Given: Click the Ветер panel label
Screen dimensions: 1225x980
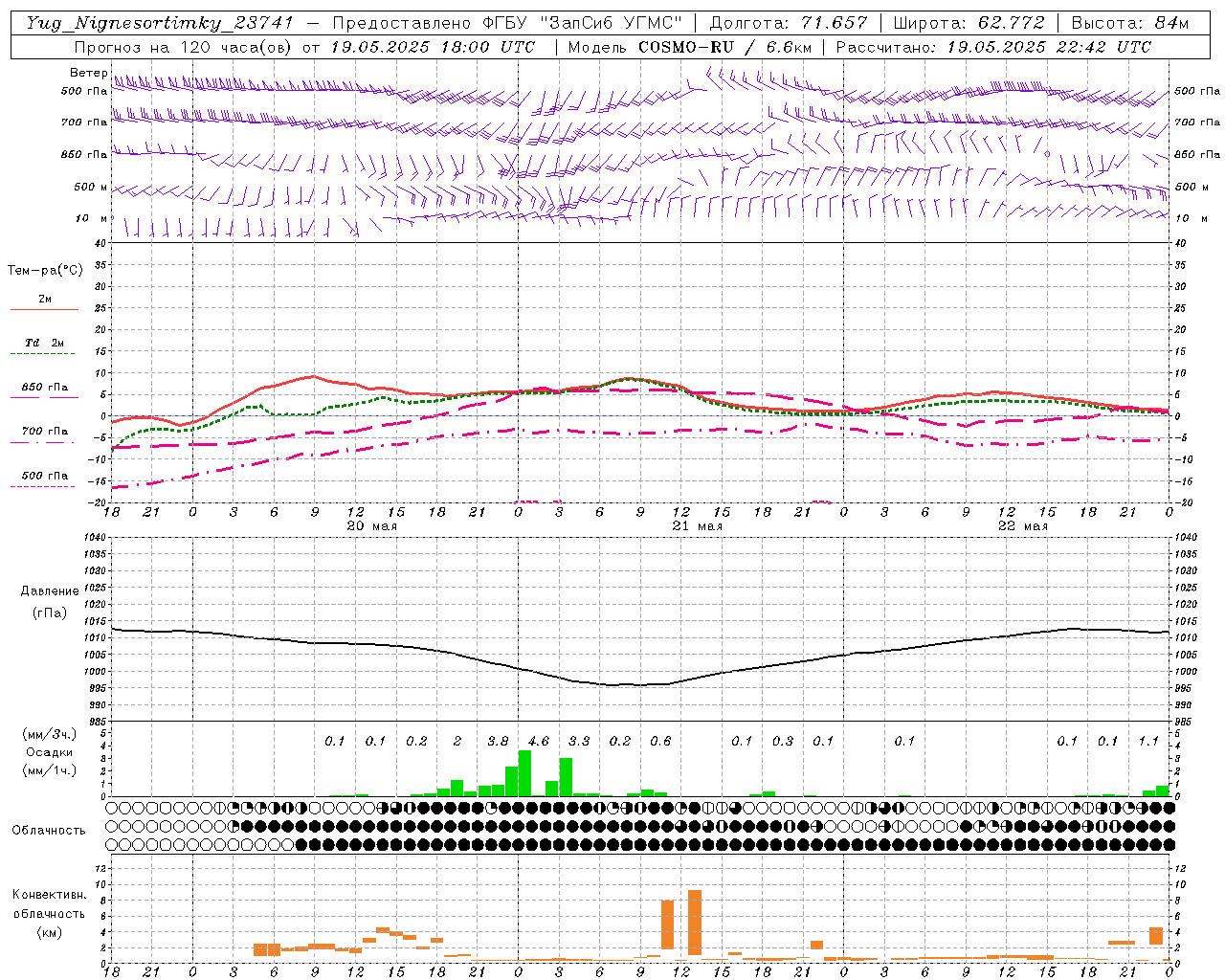Looking at the screenshot, I should pos(88,73).
